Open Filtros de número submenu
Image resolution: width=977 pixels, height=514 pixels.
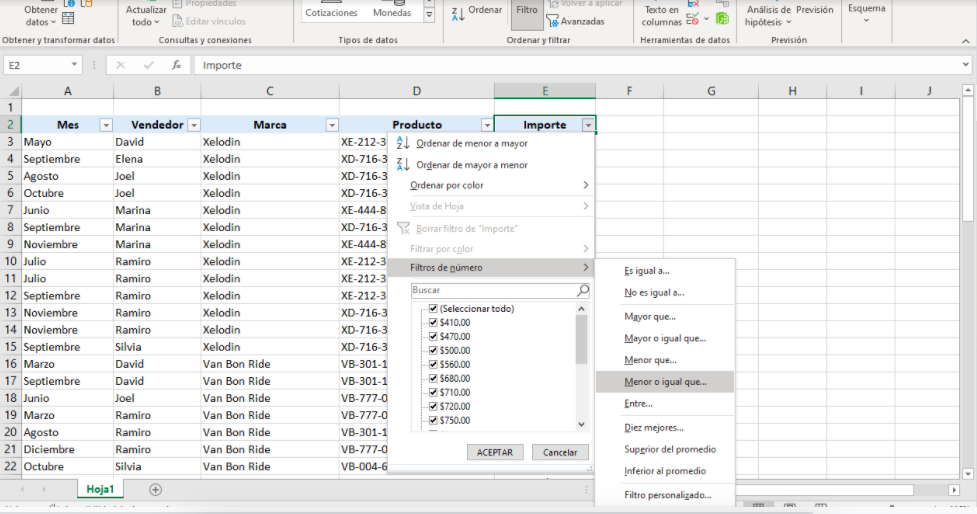(491, 267)
